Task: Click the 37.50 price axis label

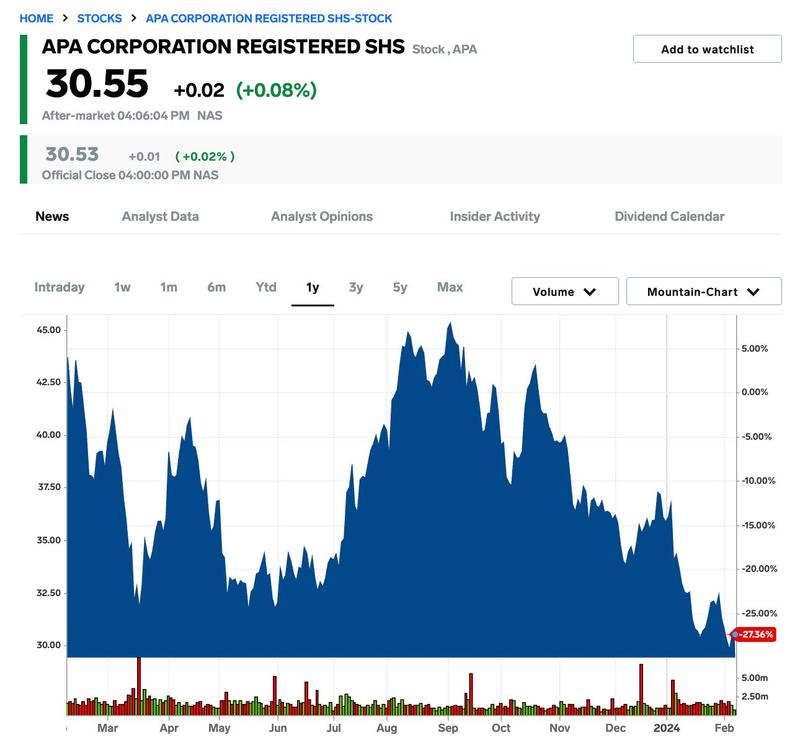Action: pos(49,487)
